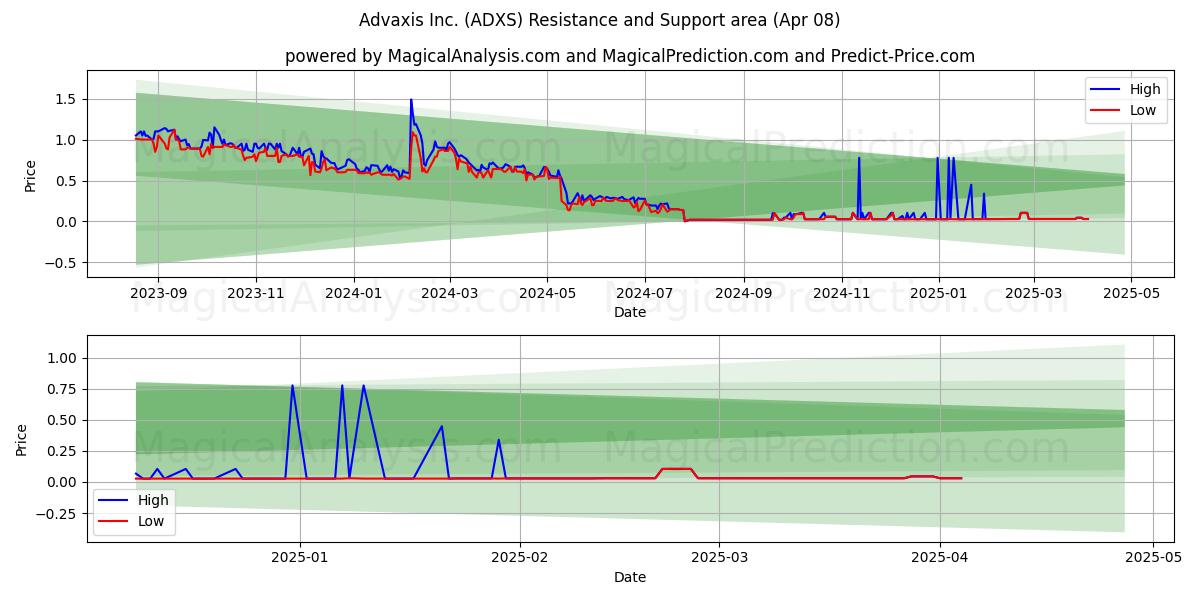Click the '2025-04' x-axis label in the bottom chart
Image resolution: width=1200 pixels, height=600 pixels.
[x=940, y=557]
